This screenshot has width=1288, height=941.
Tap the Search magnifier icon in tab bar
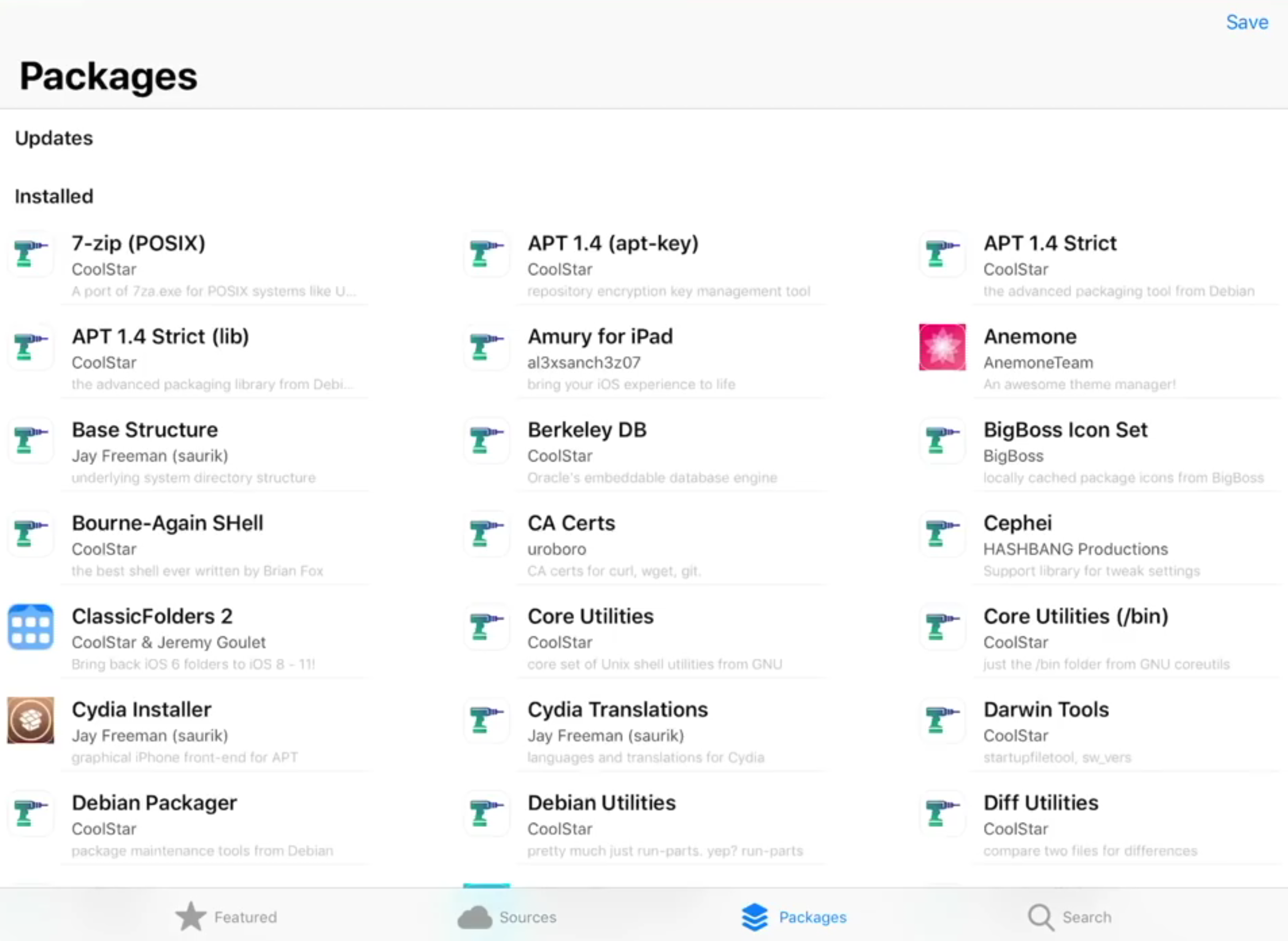tap(1039, 917)
